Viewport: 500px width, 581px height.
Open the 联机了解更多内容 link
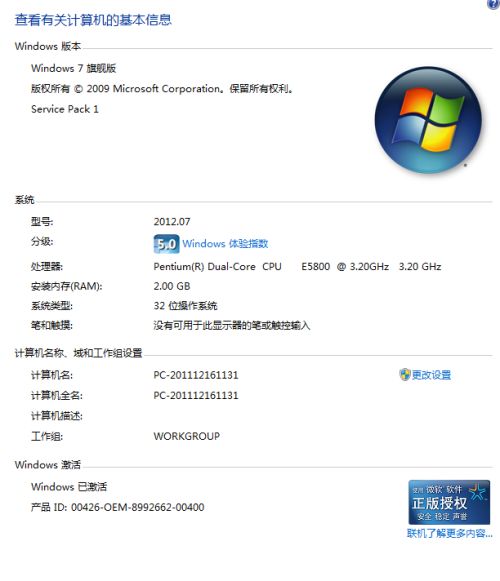[450, 534]
